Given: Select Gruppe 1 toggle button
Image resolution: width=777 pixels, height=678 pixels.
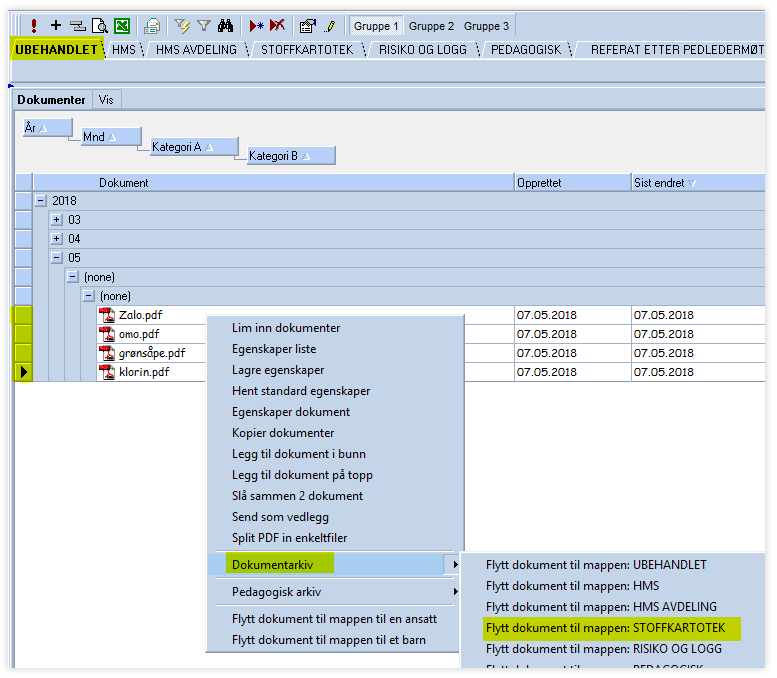Looking at the screenshot, I should (x=376, y=26).
